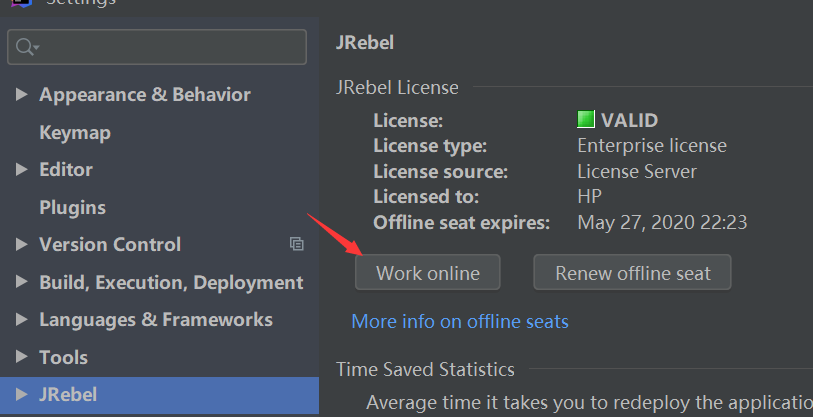Select JRebel in the settings tree
Screen dimensions: 813x417
pos(68,395)
